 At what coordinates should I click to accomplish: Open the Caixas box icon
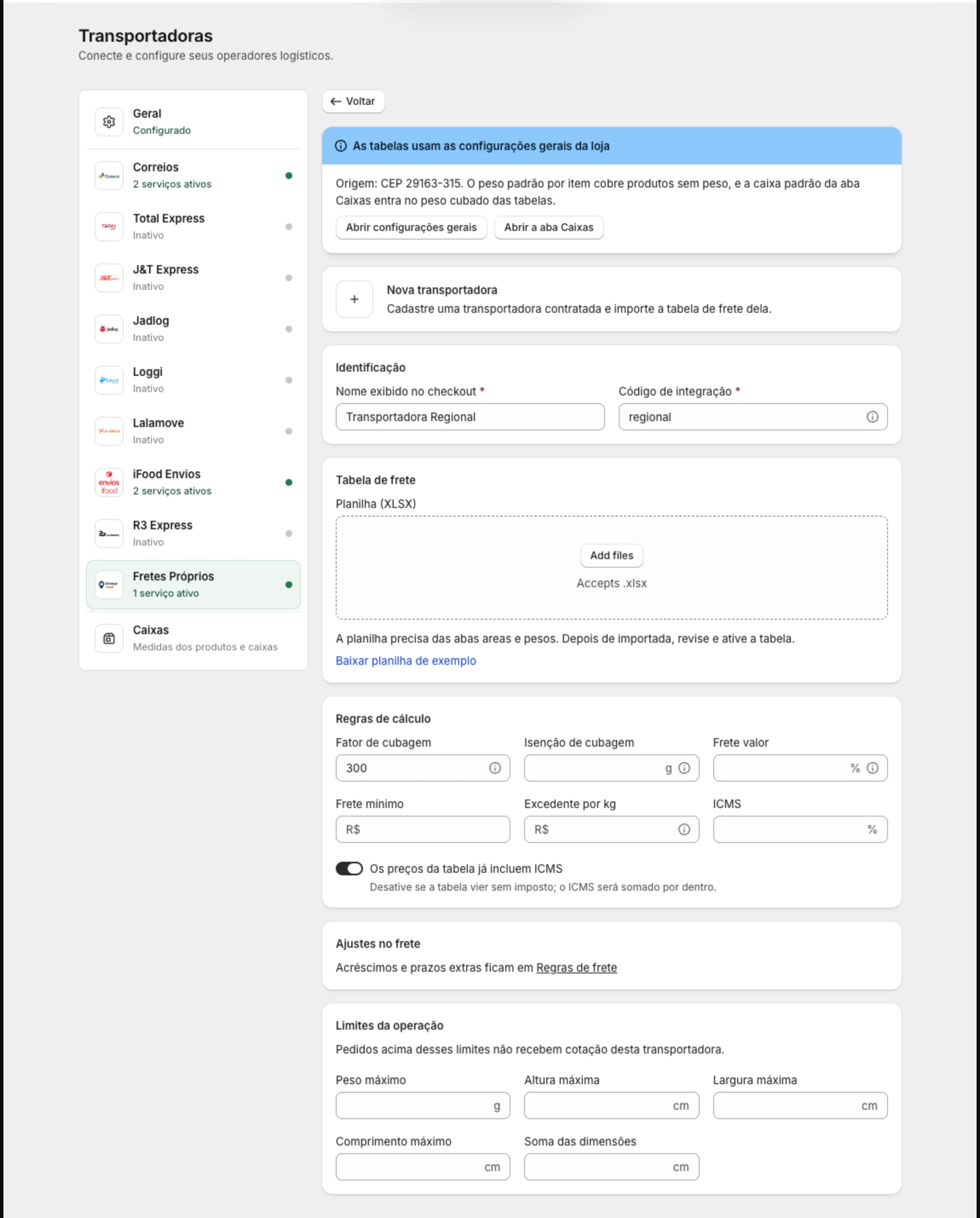pyautogui.click(x=109, y=638)
